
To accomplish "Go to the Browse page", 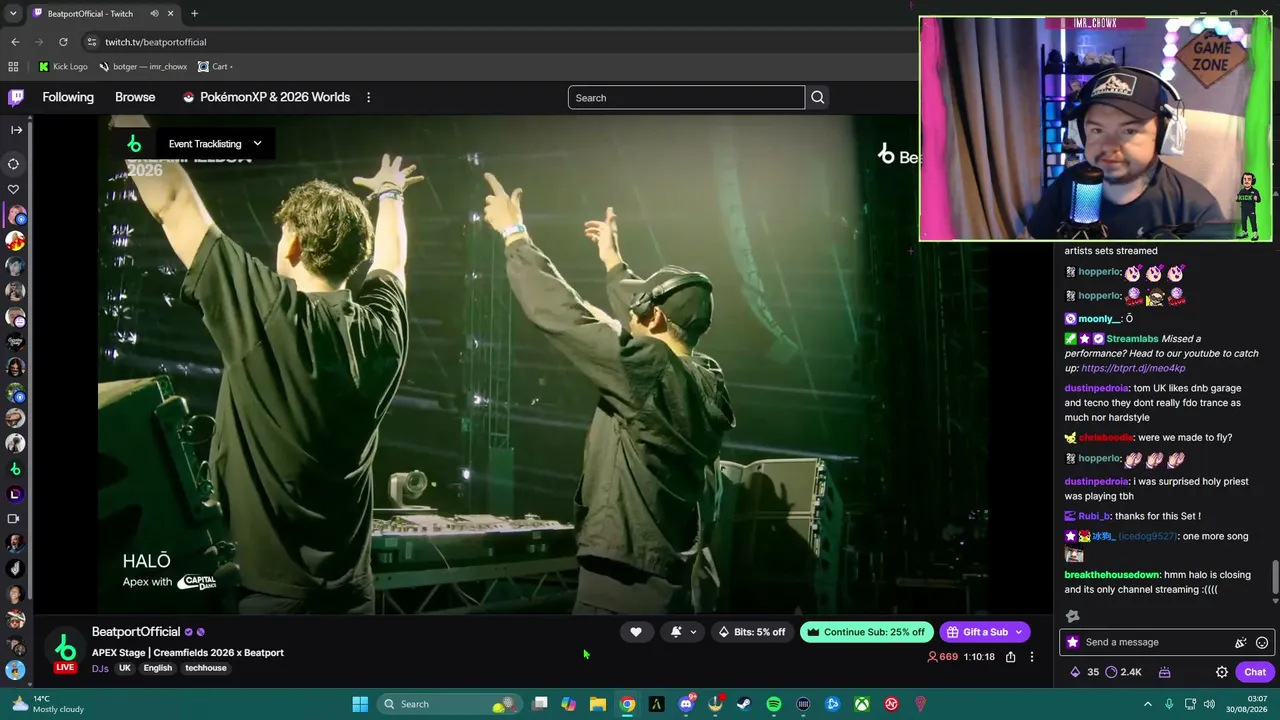I will pyautogui.click(x=135, y=97).
